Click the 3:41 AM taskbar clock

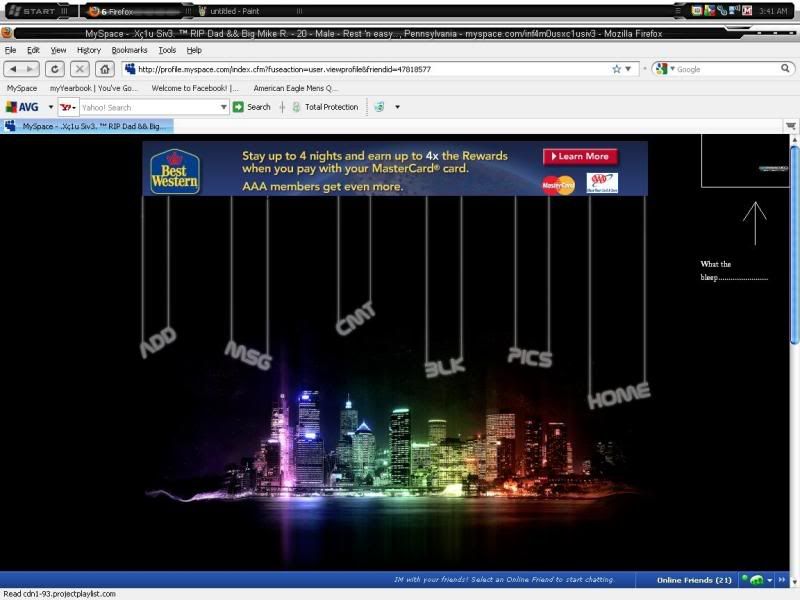(x=773, y=11)
